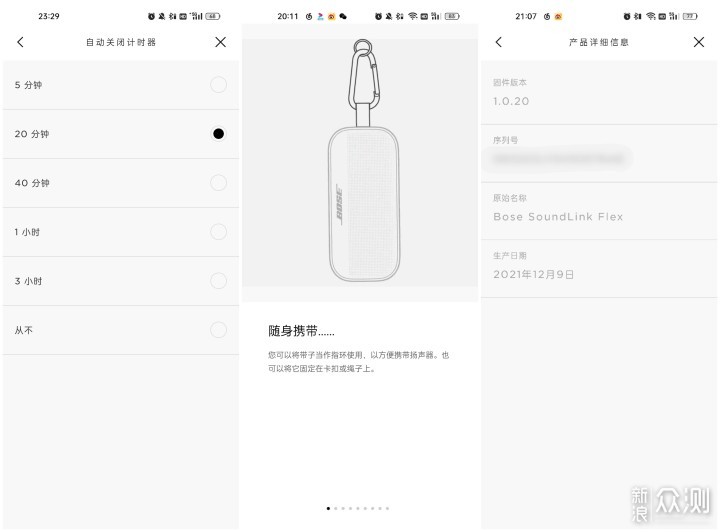Tap the blurred 序列号 field
Viewport: 720px width, 532px height.
tap(558, 159)
